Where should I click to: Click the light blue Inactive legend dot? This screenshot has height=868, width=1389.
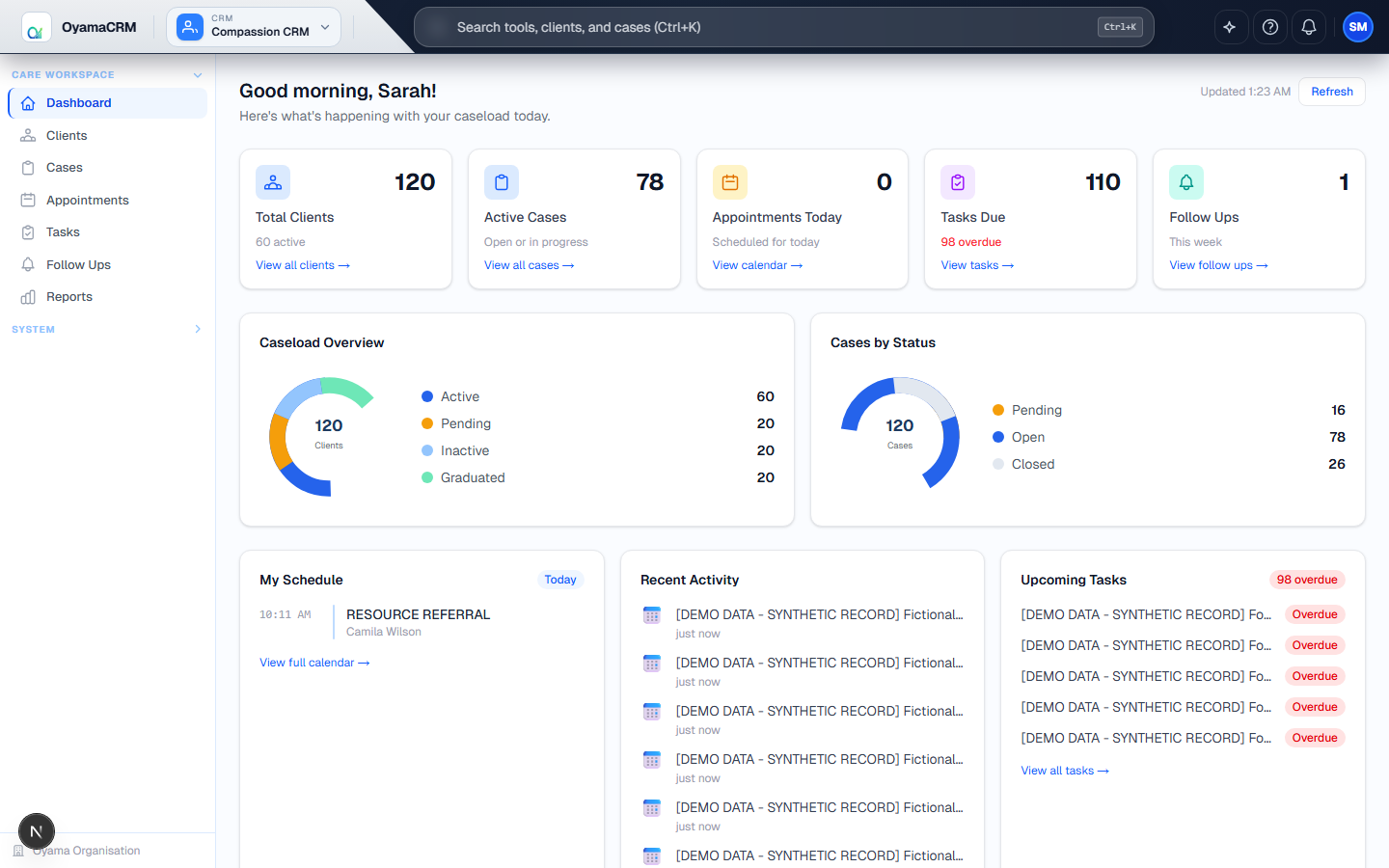427,450
